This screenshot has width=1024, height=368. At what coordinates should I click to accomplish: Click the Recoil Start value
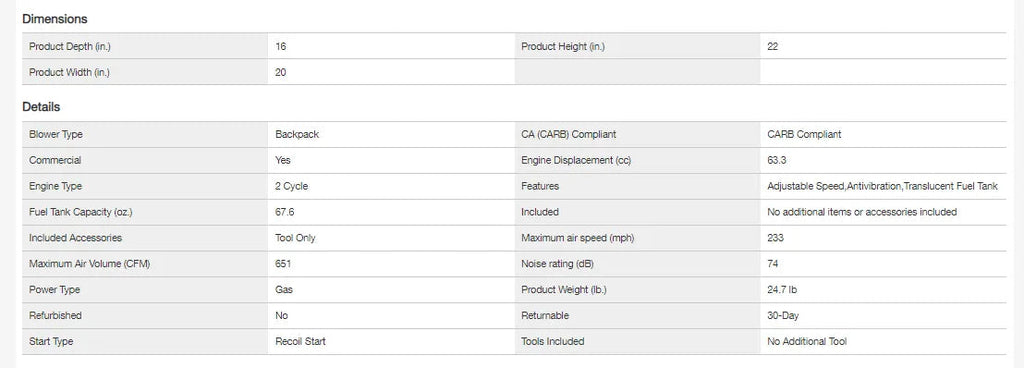coord(300,342)
